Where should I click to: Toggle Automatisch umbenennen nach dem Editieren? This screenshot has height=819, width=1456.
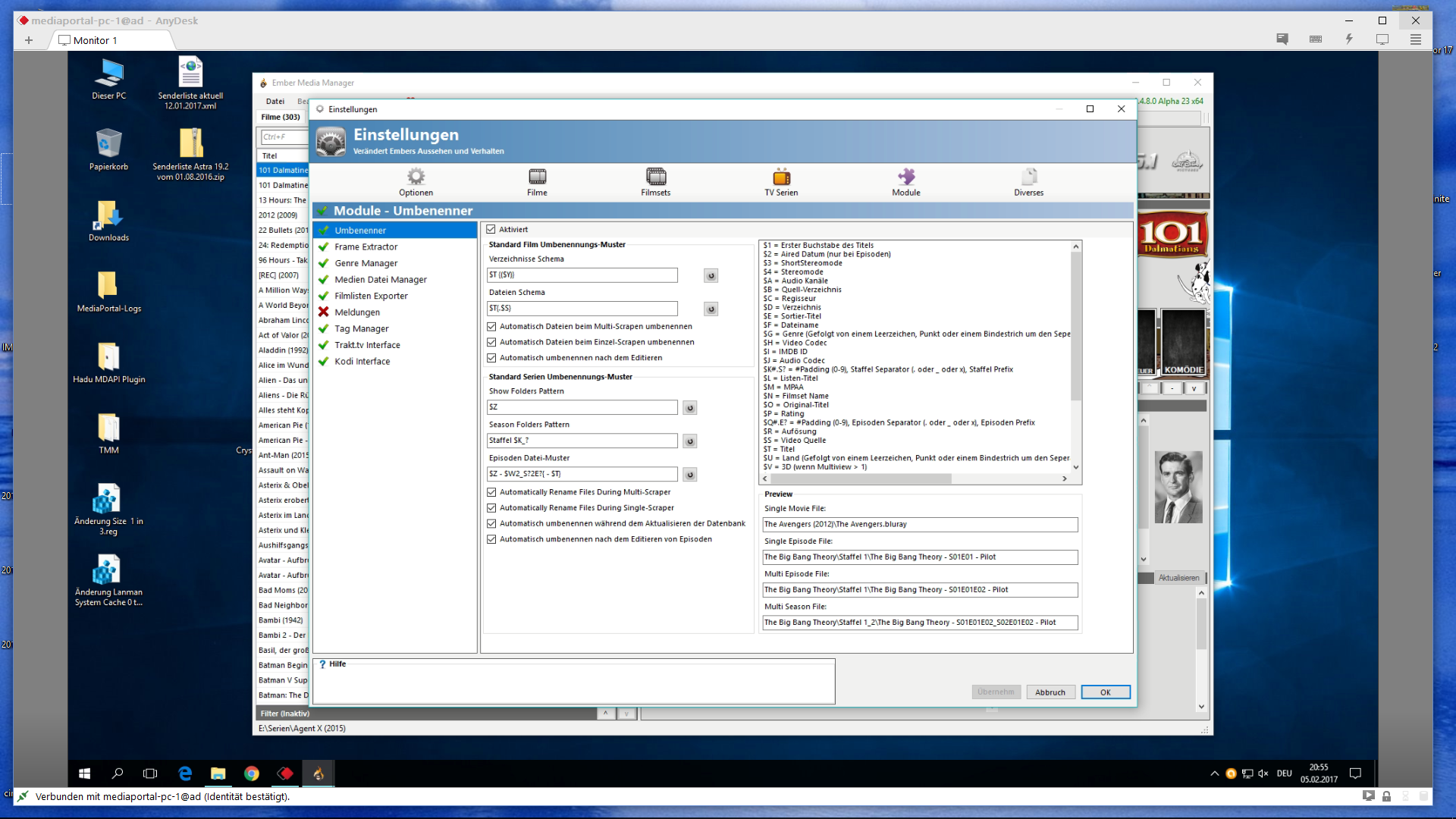tap(491, 358)
